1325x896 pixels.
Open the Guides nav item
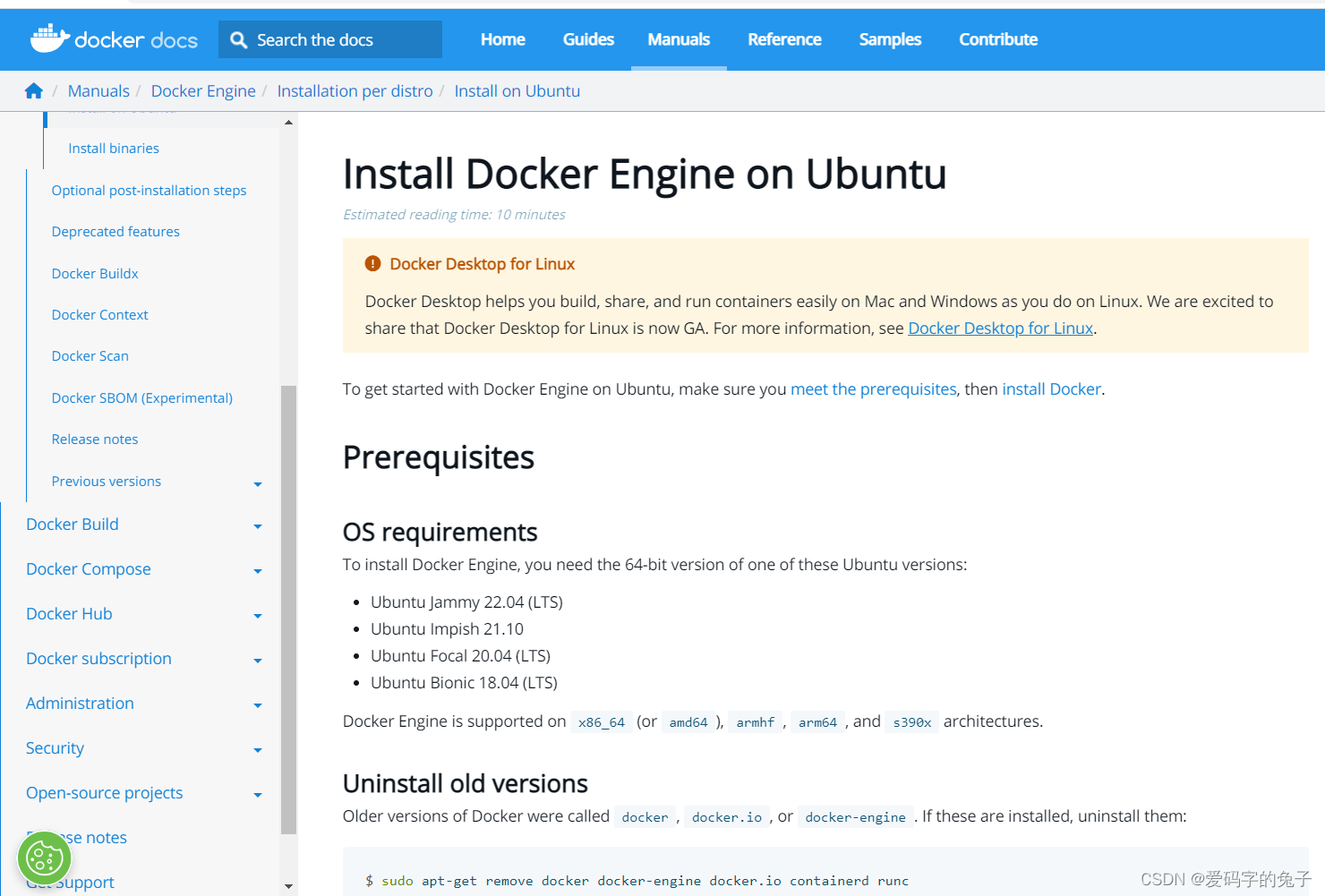click(588, 39)
